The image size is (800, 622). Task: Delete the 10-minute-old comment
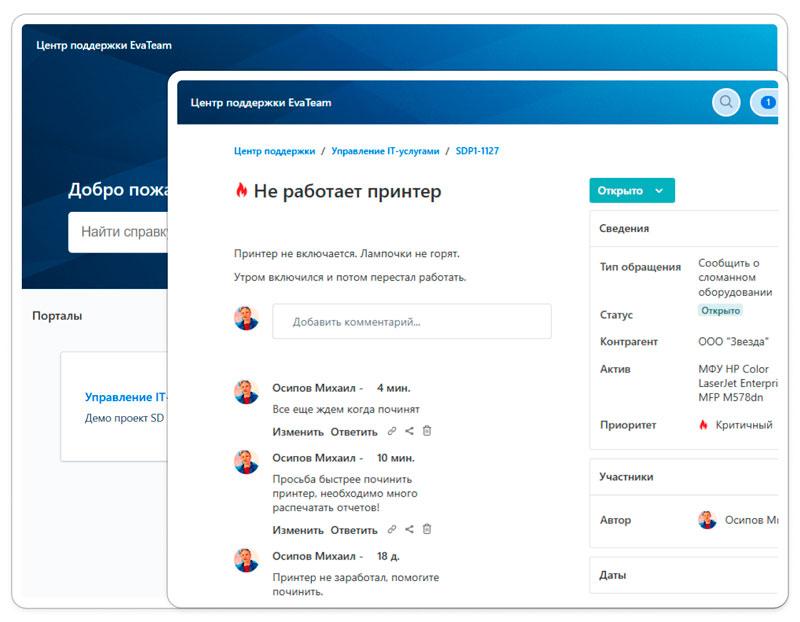tap(427, 529)
